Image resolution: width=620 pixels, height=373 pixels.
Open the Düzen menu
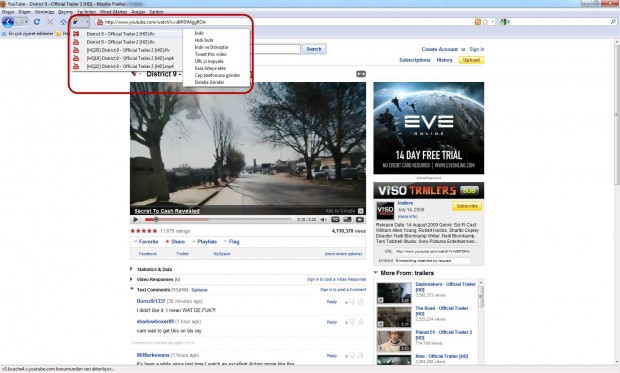[x=25, y=12]
